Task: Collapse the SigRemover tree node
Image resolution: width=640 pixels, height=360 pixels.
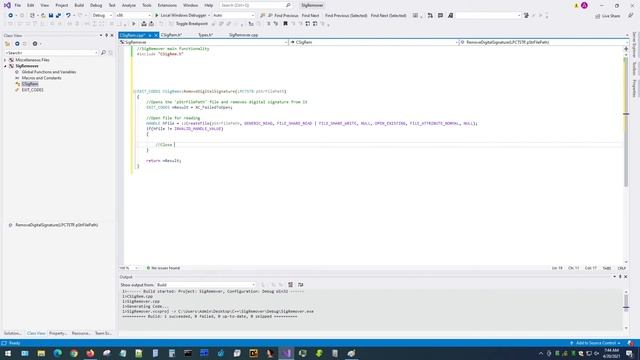Action: (5, 66)
